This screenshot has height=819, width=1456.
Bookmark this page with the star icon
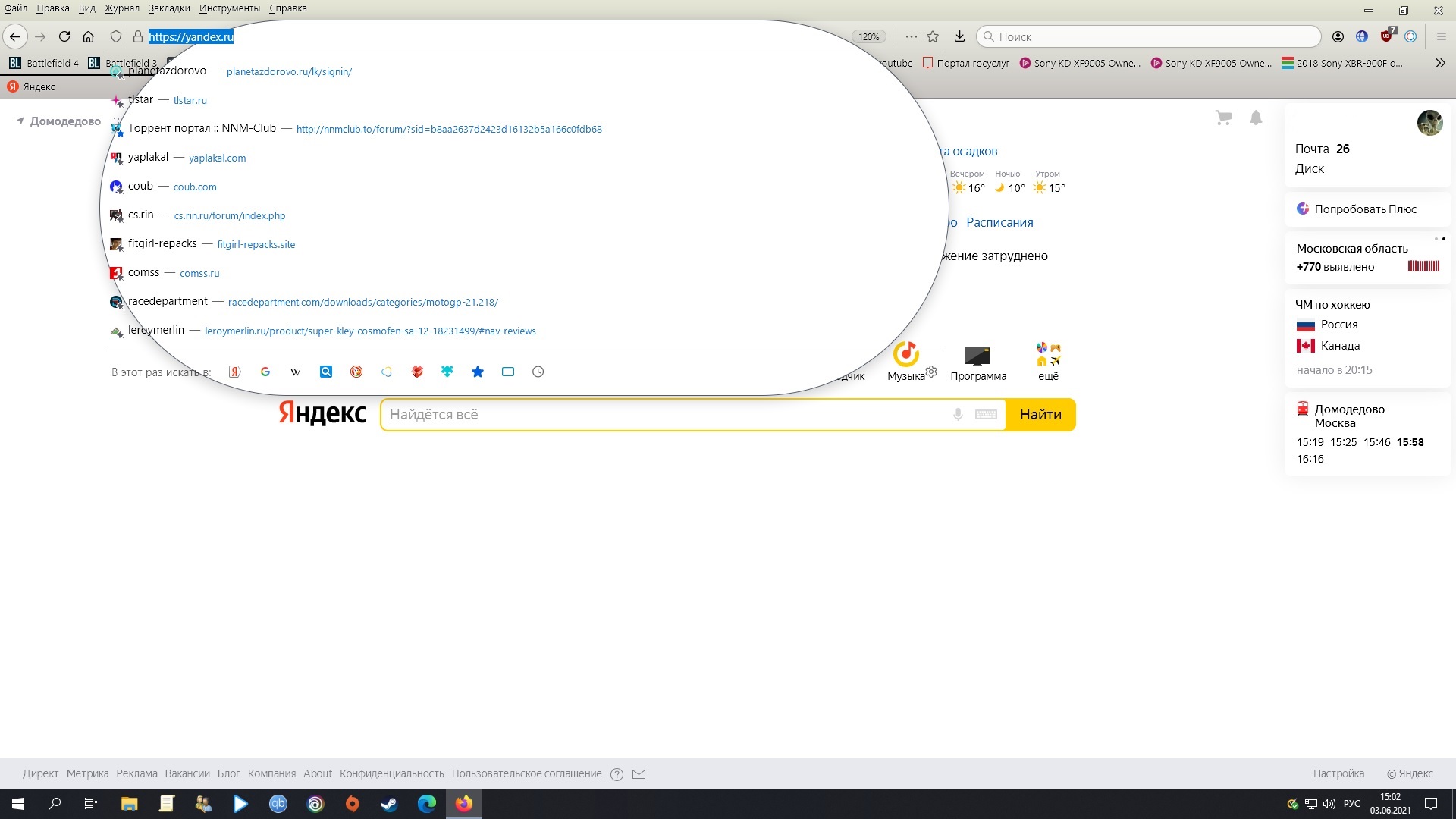click(933, 36)
